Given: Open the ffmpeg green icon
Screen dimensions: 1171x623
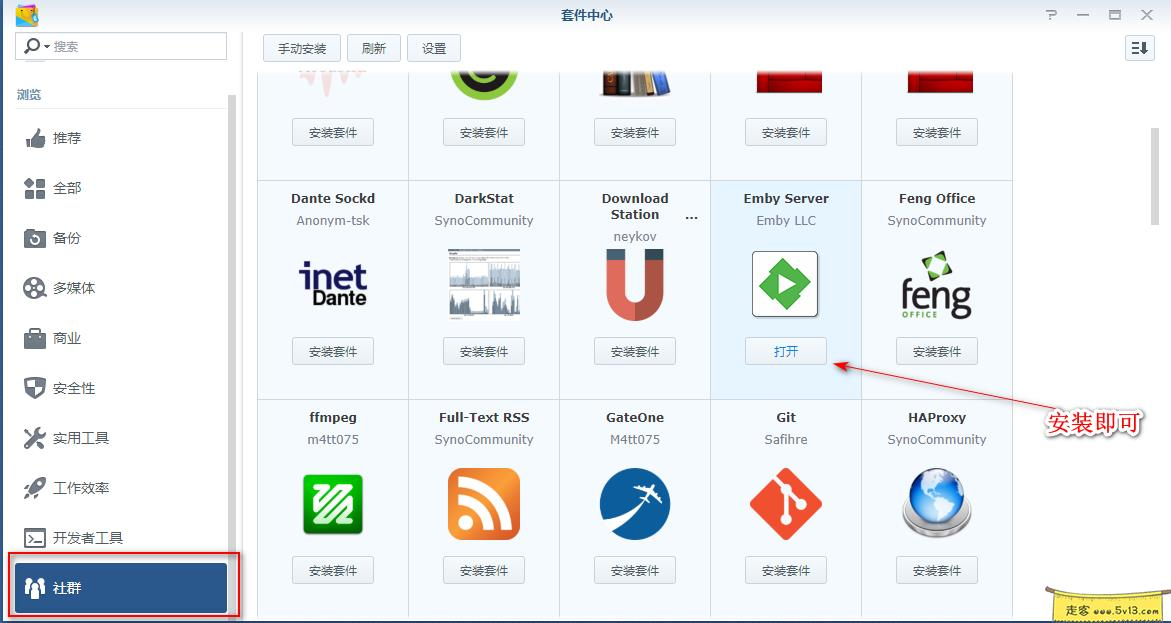Looking at the screenshot, I should coord(333,504).
